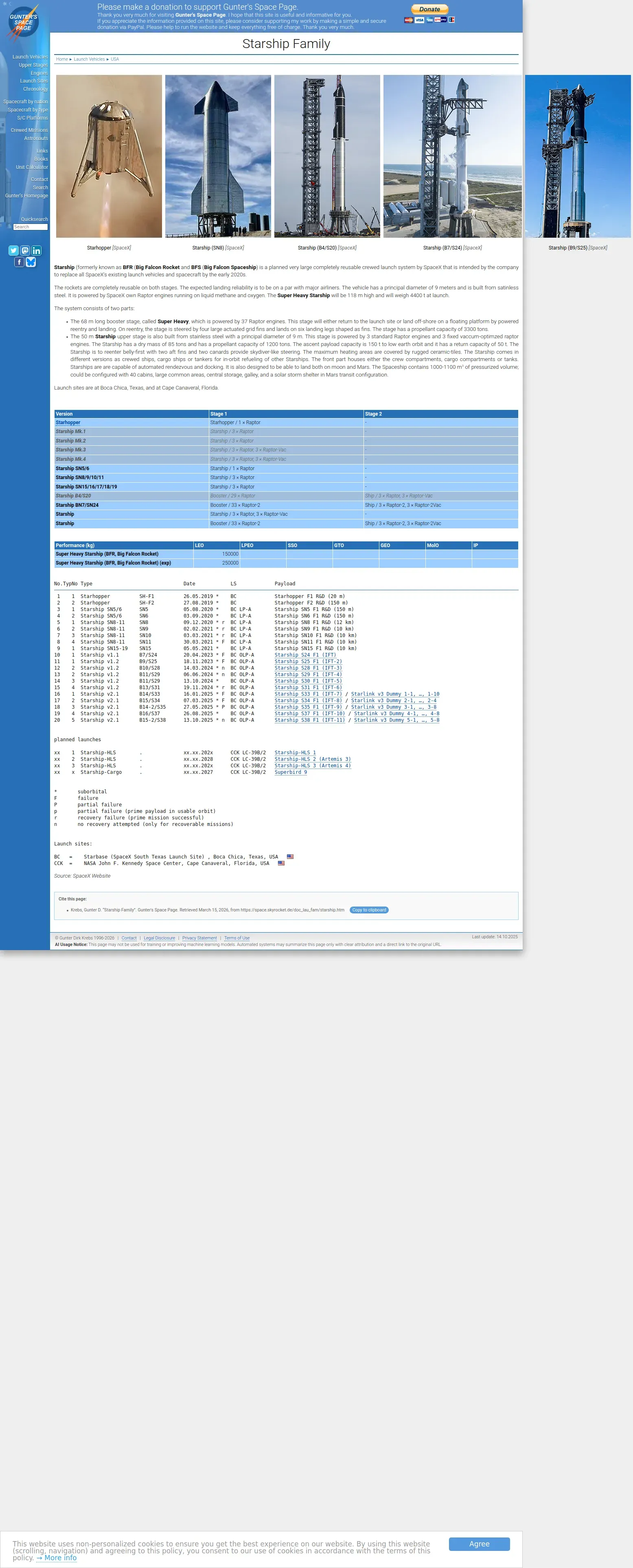The width and height of the screenshot is (633, 1568).
Task: Agree to the cookie policy
Action: [x=479, y=1544]
